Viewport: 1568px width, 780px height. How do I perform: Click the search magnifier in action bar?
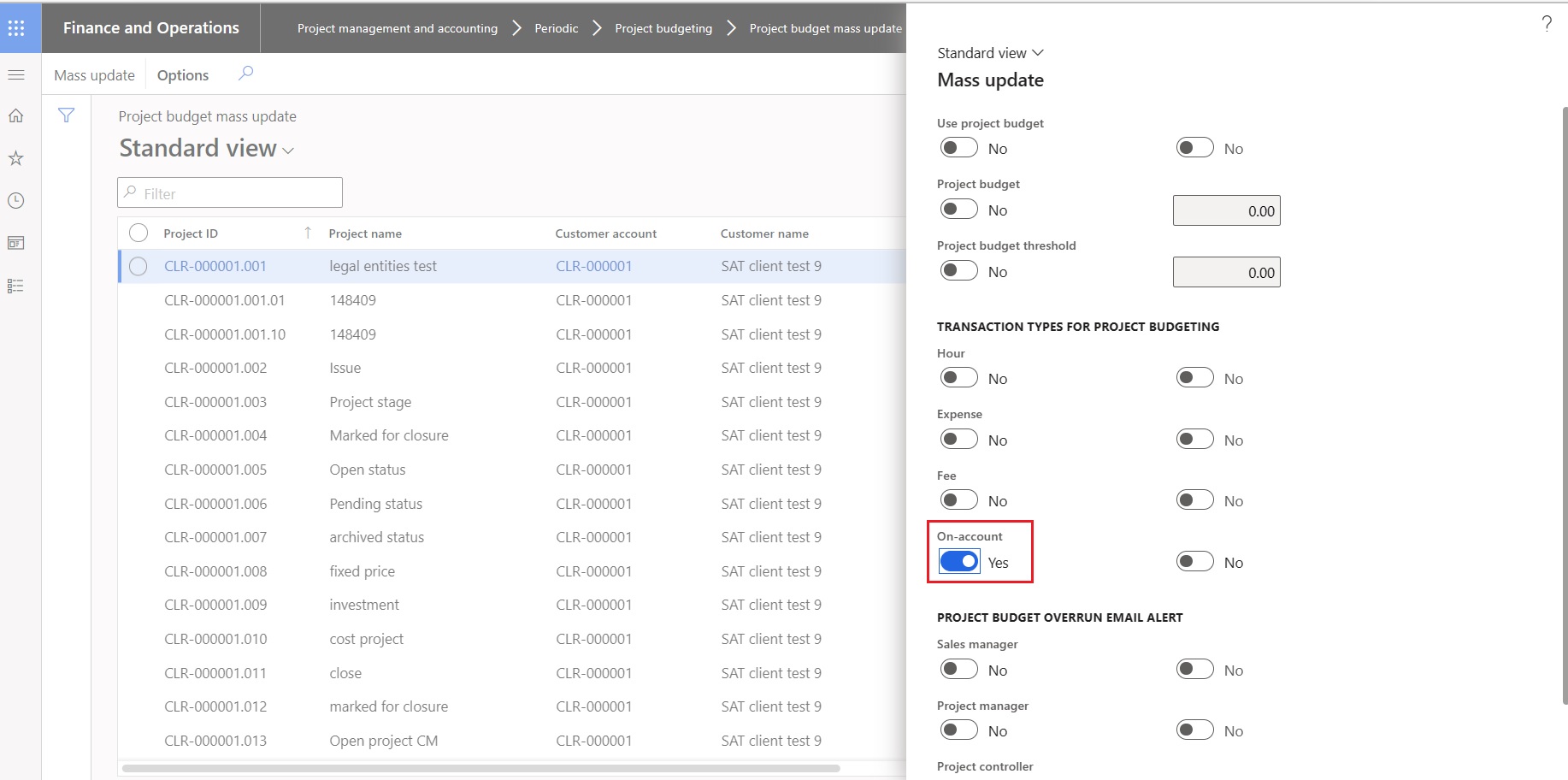[x=245, y=74]
